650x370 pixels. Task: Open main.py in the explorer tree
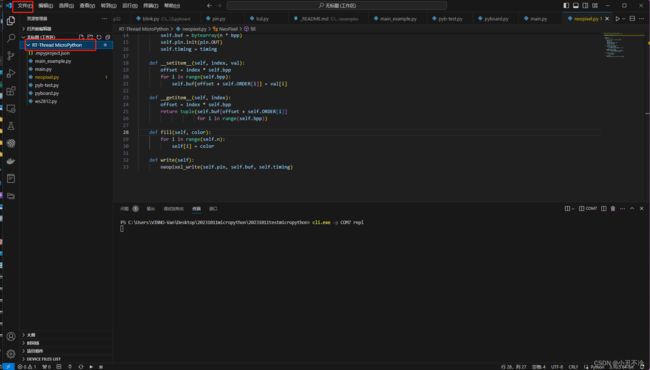coord(66,69)
